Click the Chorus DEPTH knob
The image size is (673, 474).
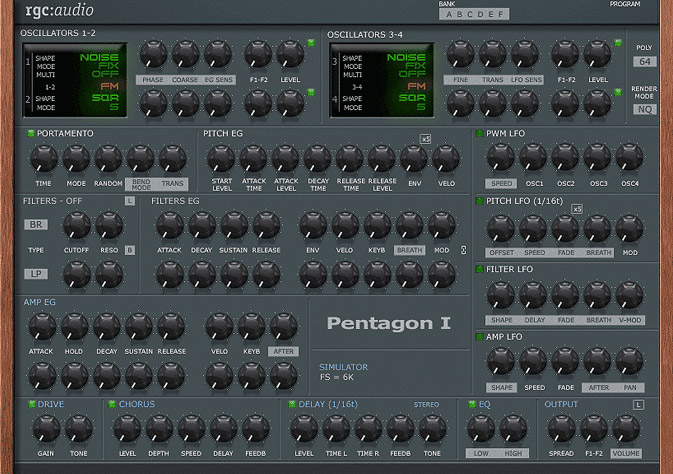click(159, 428)
